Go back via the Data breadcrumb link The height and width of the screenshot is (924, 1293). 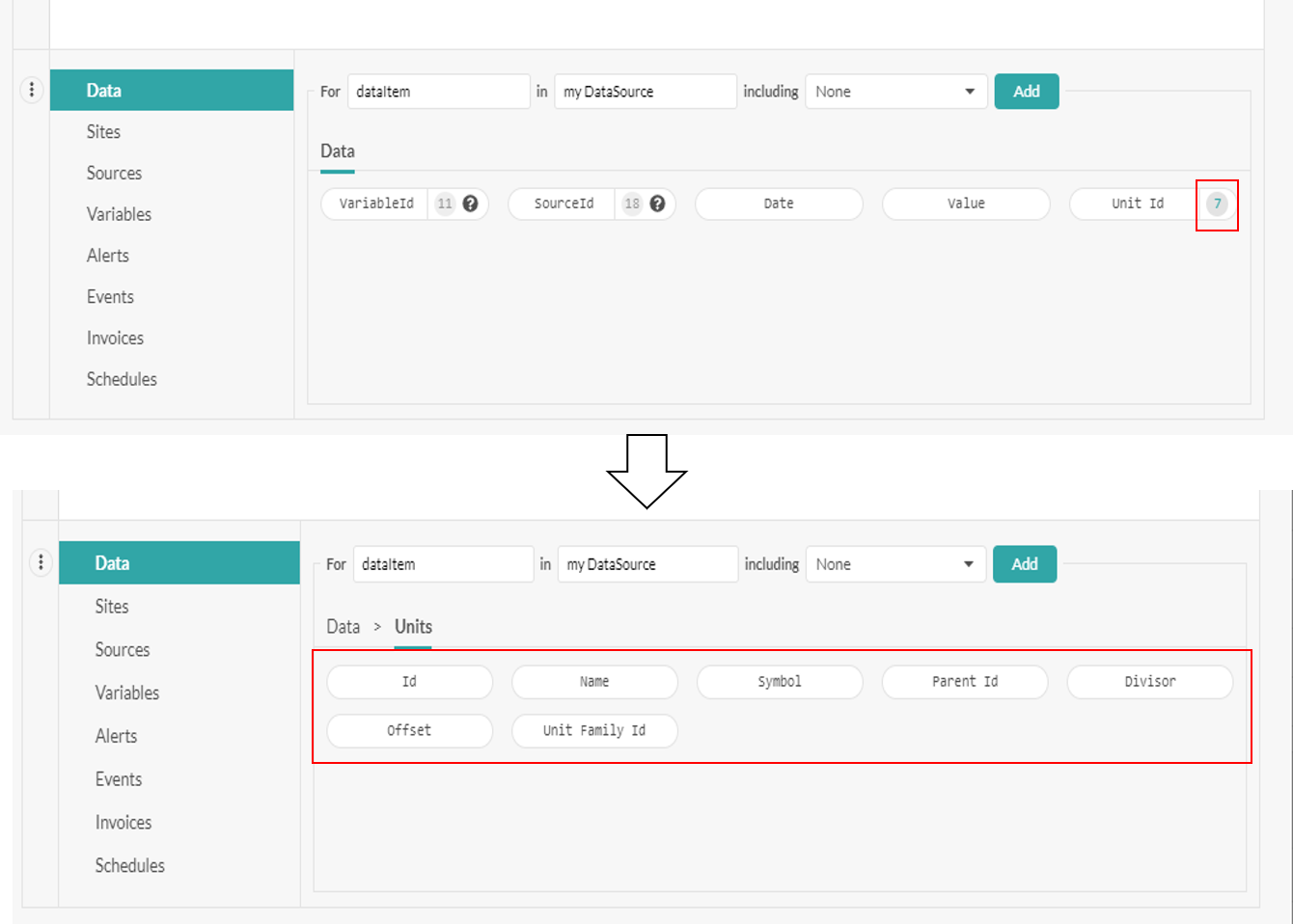[x=343, y=626]
